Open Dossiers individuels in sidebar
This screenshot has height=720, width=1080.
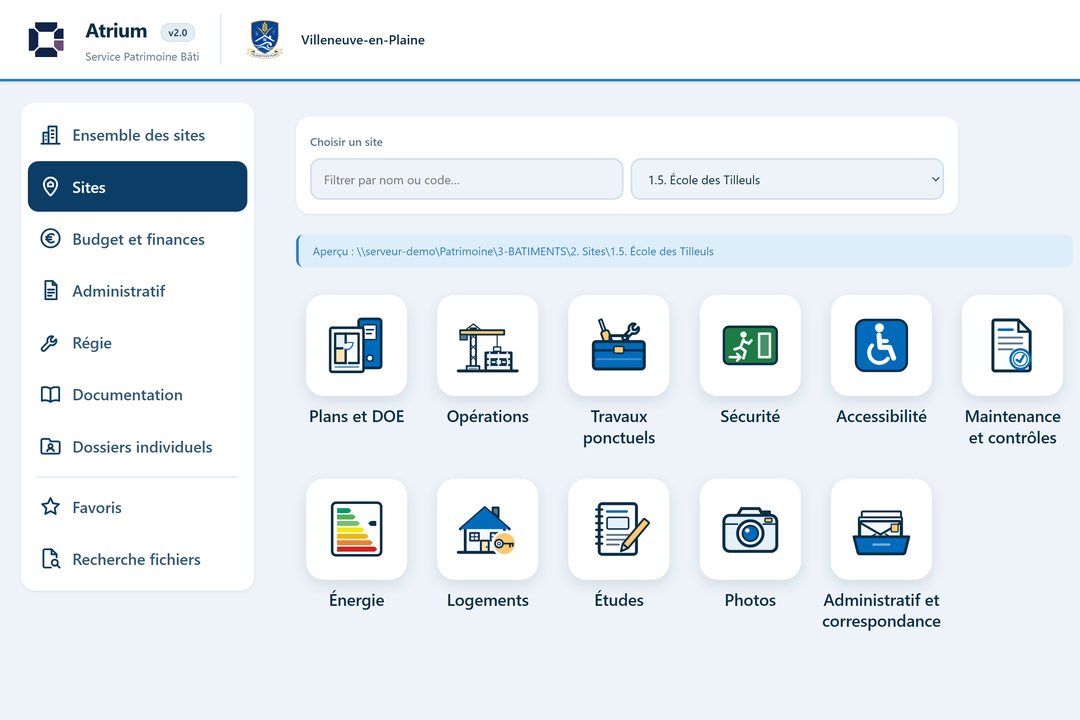pos(138,446)
